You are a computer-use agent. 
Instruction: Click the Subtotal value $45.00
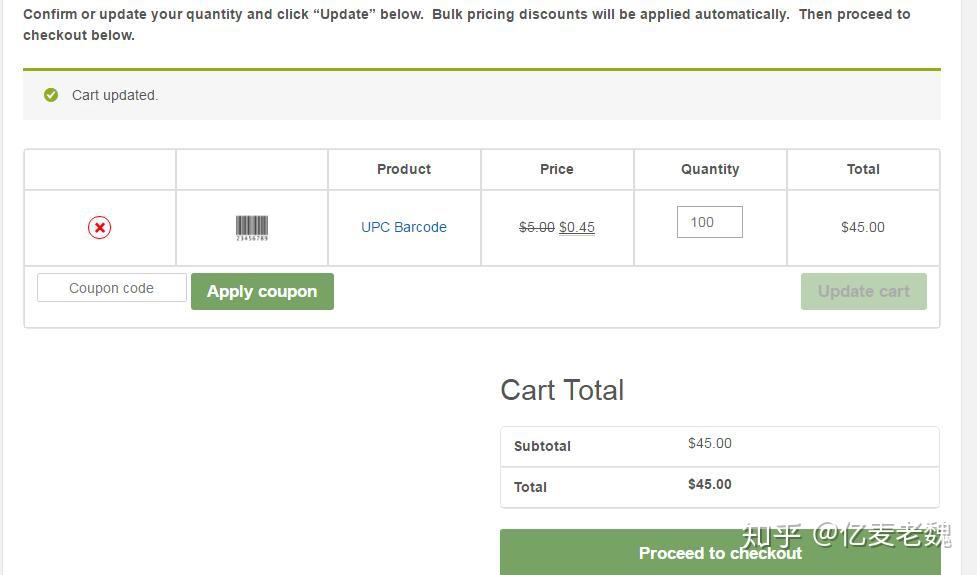click(x=710, y=443)
